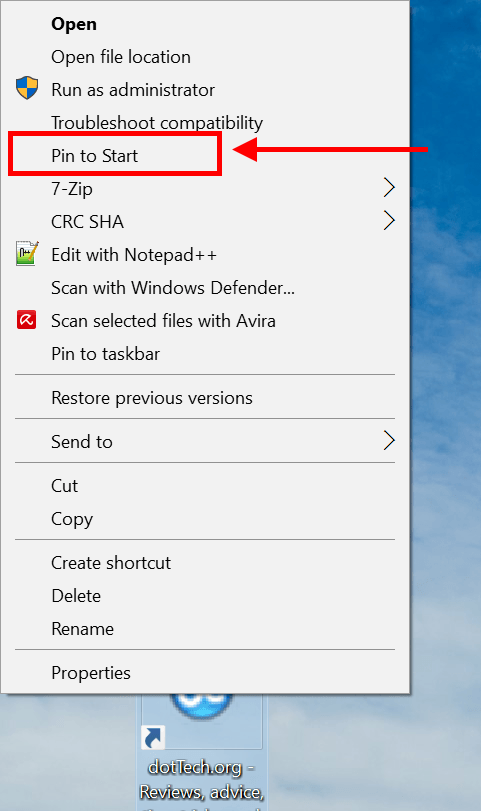Expand the 7-Zip submenu arrow
Screen dimensions: 481x811
[x=389, y=187]
